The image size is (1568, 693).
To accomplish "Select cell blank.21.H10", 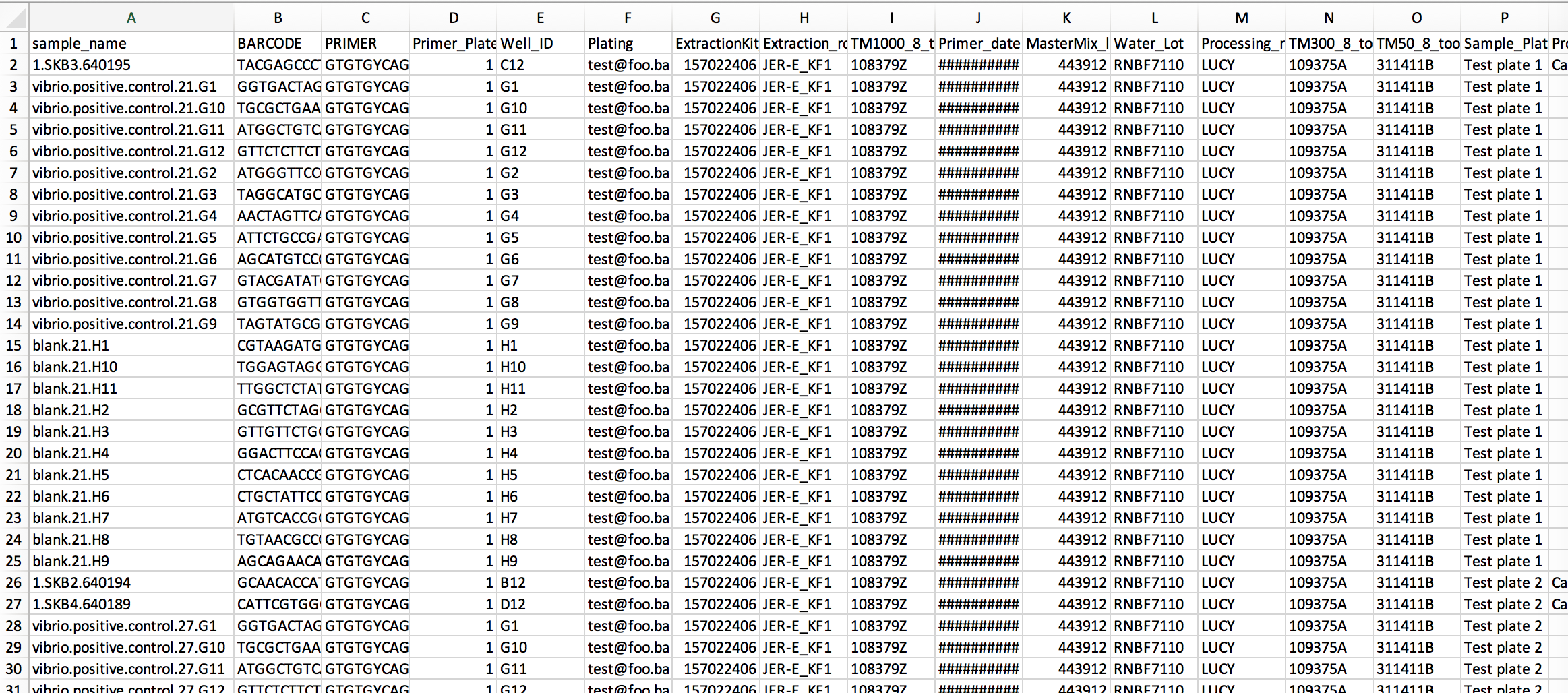I will click(131, 367).
